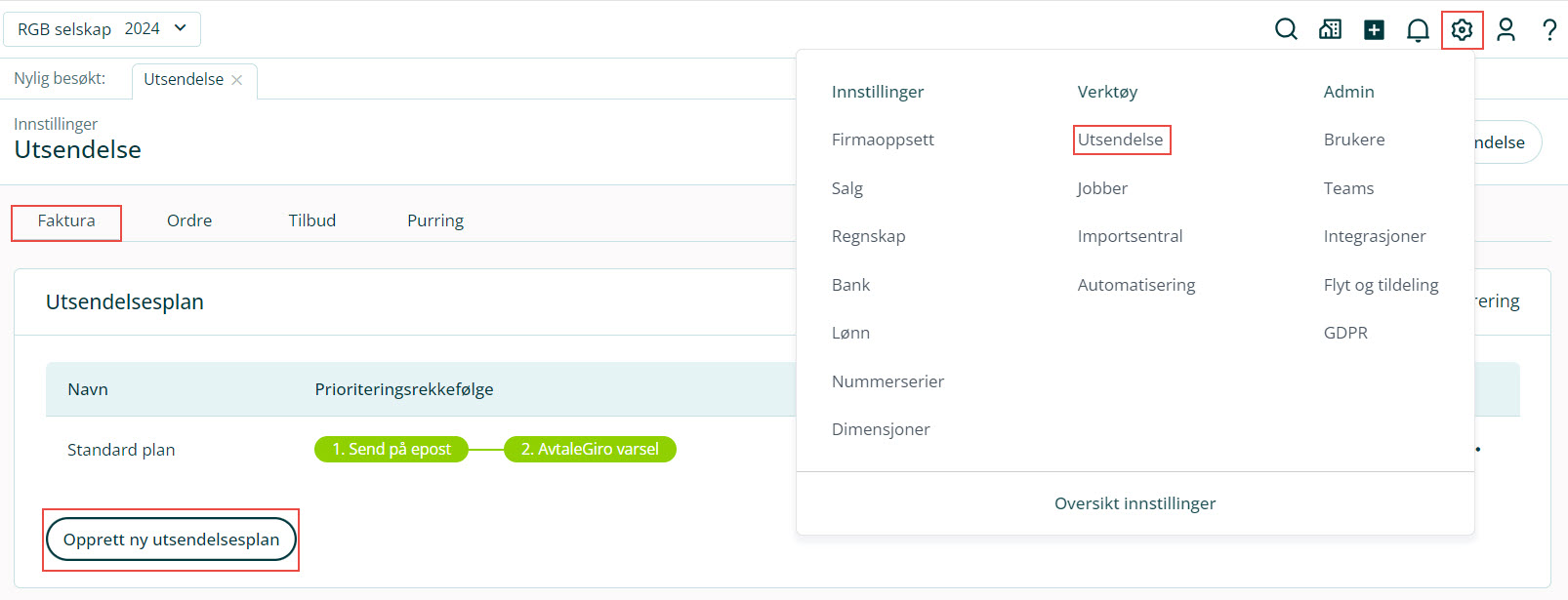
Task: Open Integrasjoner under Admin
Action: [1375, 236]
